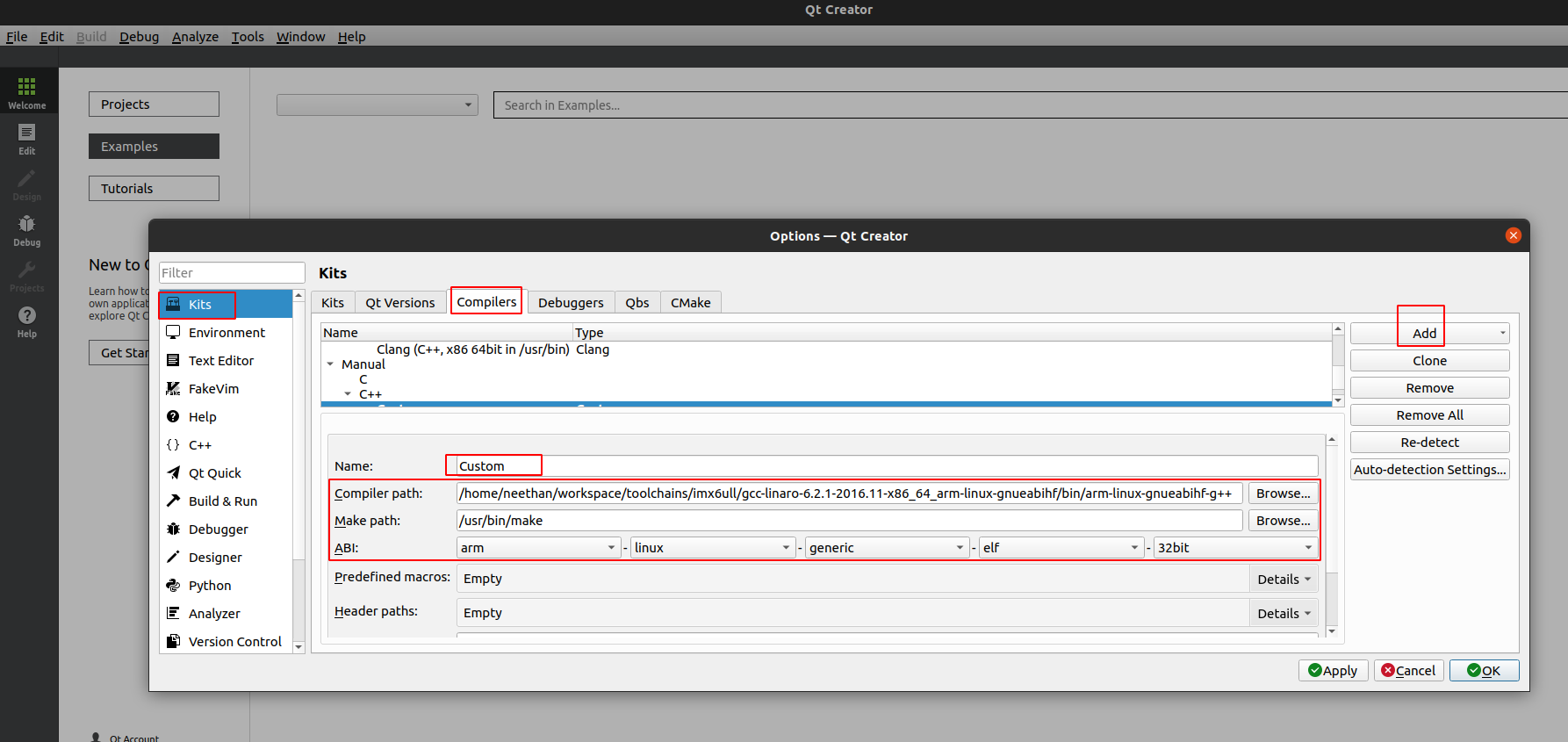The height and width of the screenshot is (742, 1568).
Task: Click Filter field in Options
Action: pyautogui.click(x=232, y=272)
